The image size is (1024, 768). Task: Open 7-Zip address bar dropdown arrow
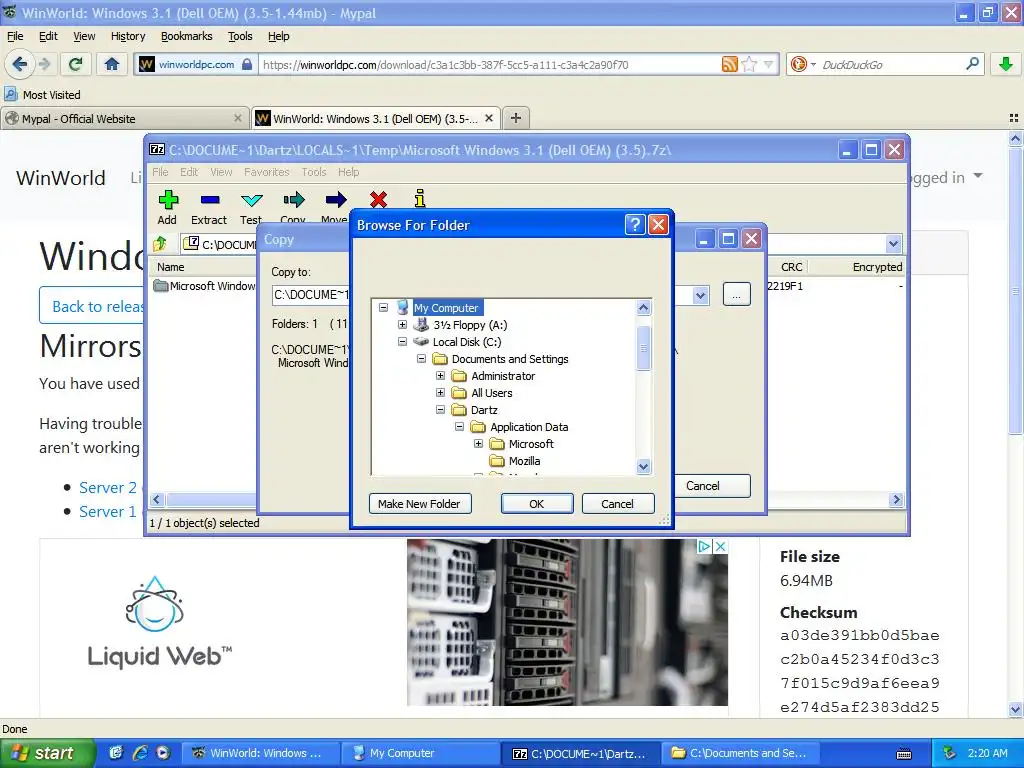click(893, 244)
